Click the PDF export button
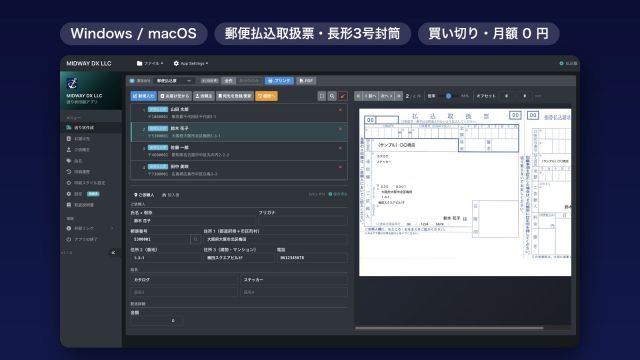 point(306,81)
